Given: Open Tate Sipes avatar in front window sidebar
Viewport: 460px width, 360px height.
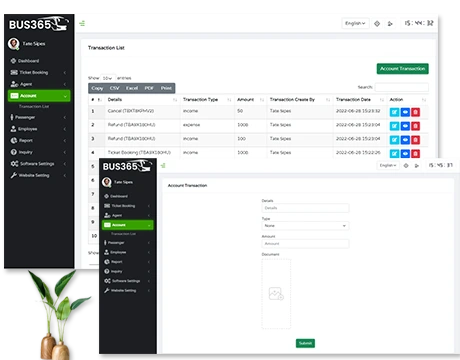Looking at the screenshot, I should (x=107, y=182).
